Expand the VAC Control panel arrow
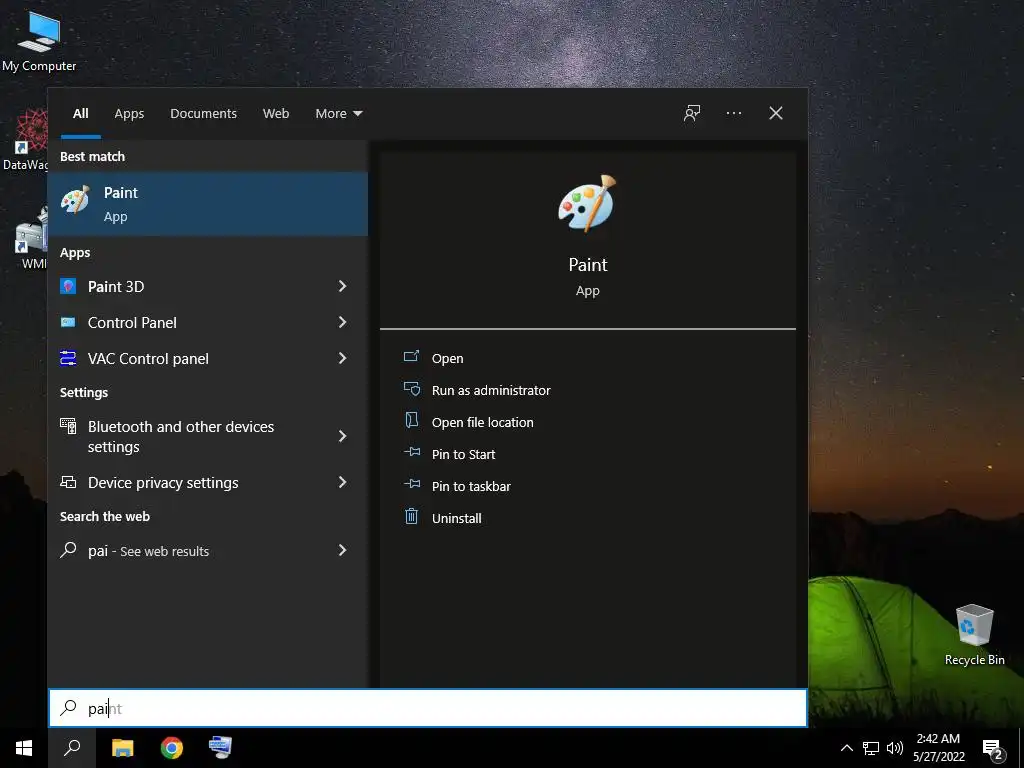 pos(342,358)
